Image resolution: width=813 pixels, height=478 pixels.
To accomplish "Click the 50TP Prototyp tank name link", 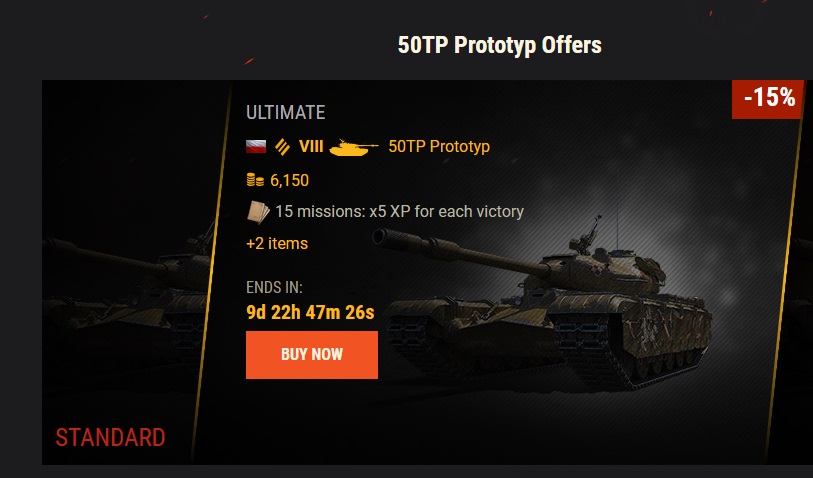I will point(439,146).
